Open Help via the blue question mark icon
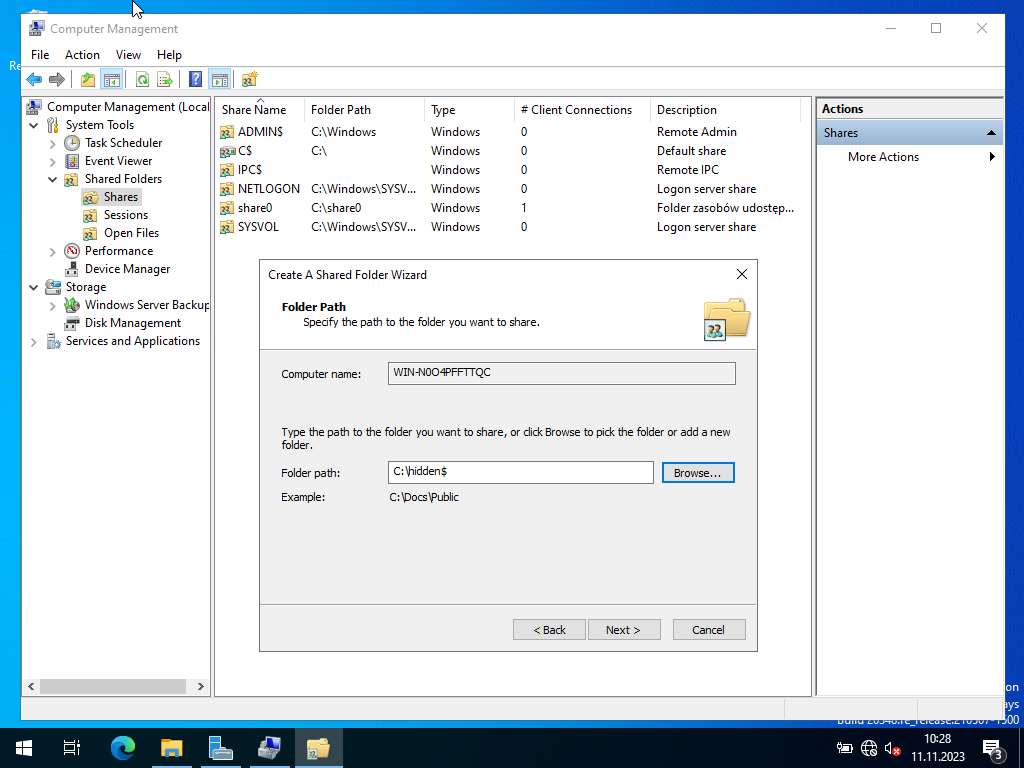The image size is (1024, 768). point(196,80)
